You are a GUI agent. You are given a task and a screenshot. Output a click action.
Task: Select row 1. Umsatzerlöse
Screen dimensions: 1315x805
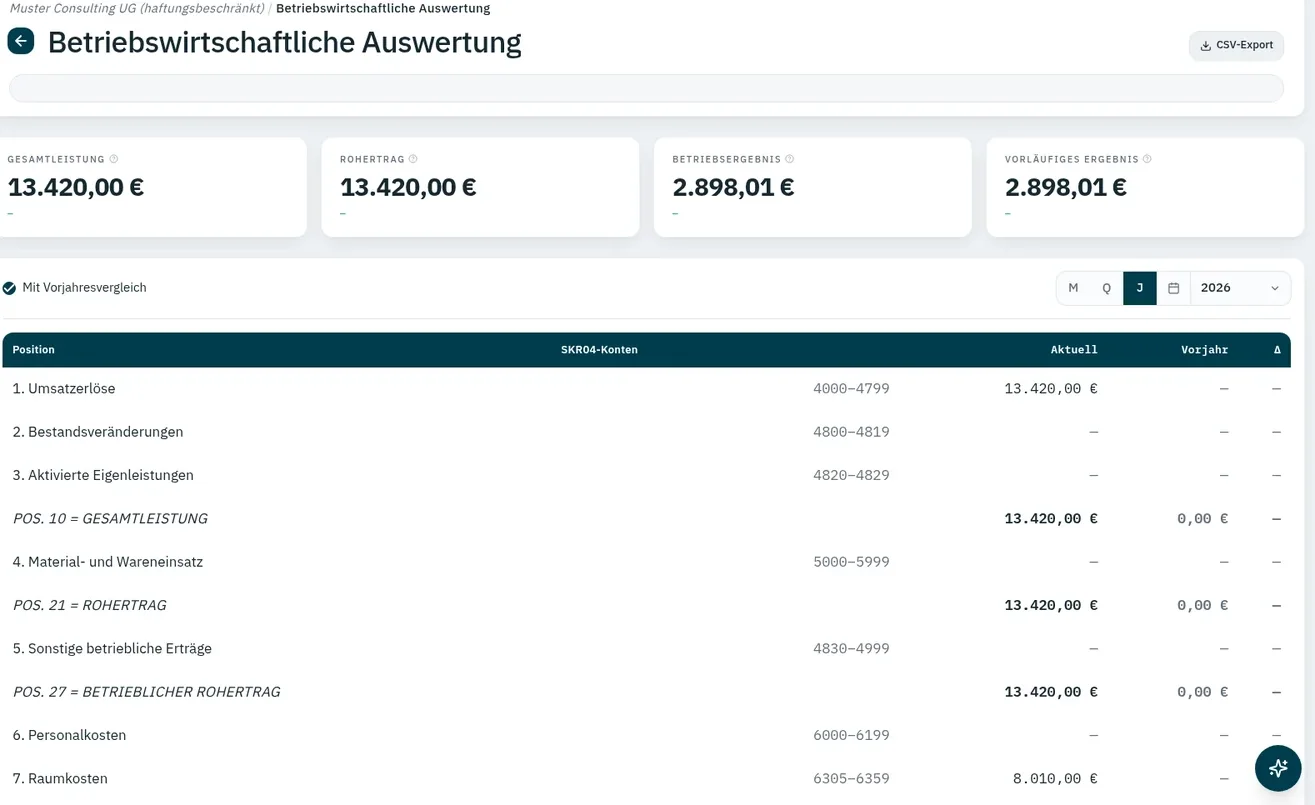point(646,389)
